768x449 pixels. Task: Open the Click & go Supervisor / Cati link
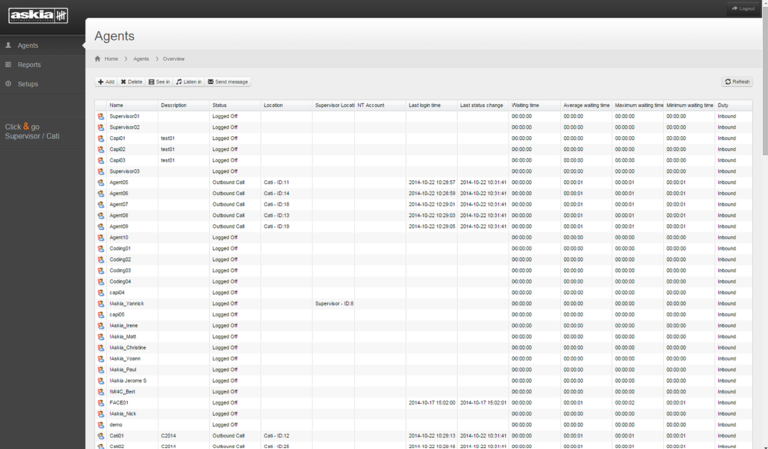(32, 131)
